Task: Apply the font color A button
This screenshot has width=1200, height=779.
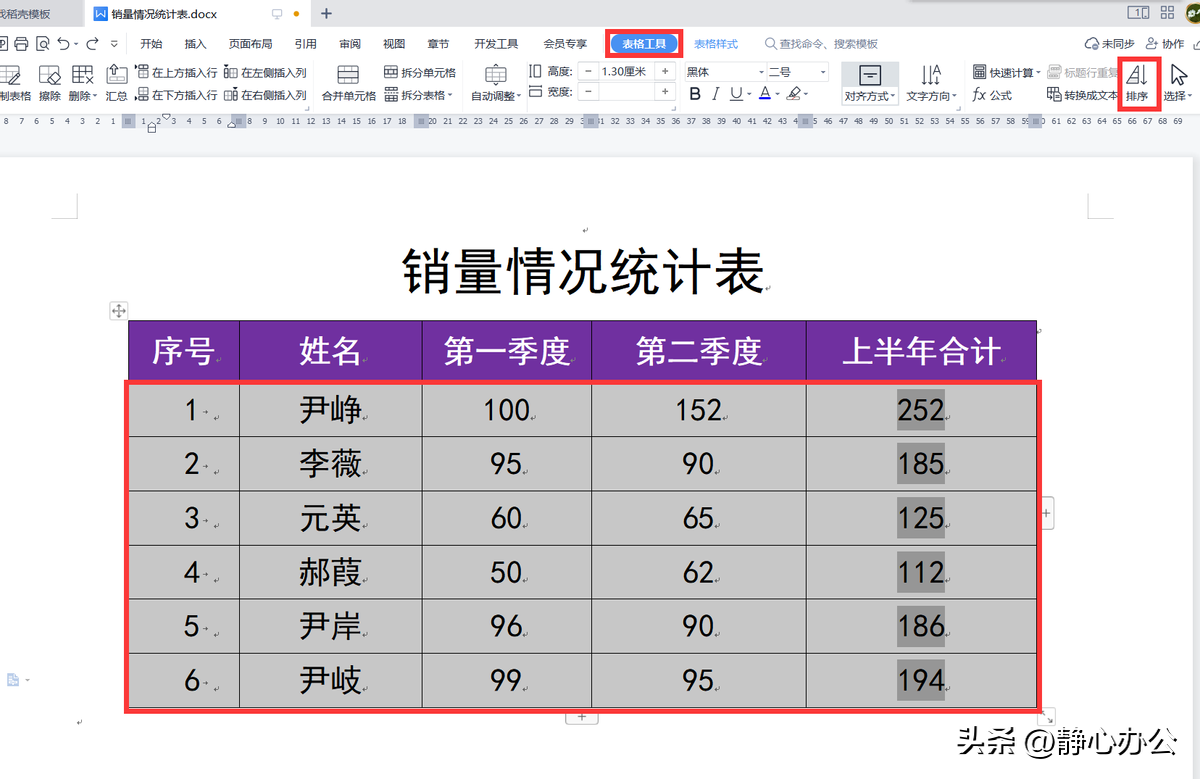Action: [x=764, y=94]
